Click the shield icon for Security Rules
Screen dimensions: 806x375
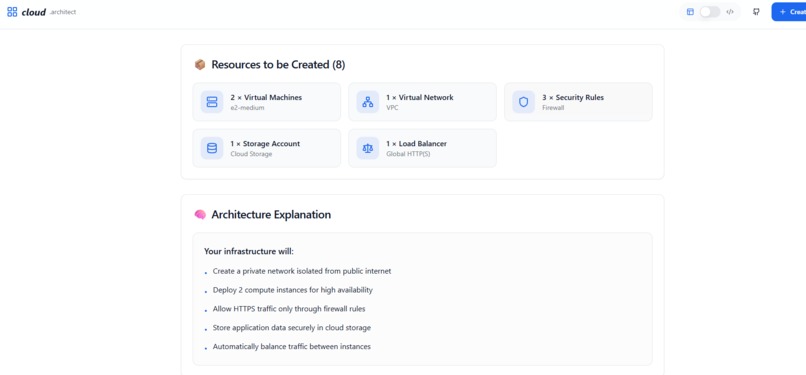click(523, 102)
